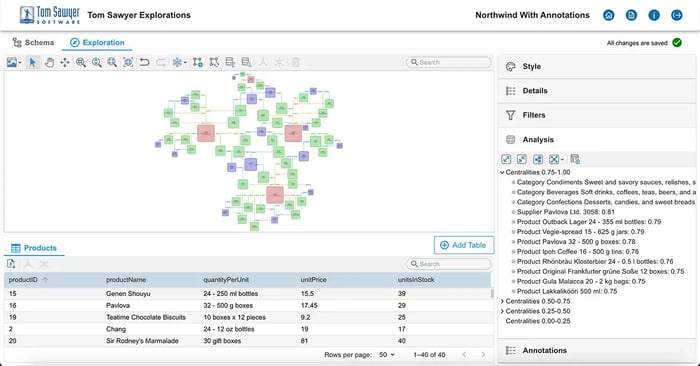
Task: Click the graph Search field
Action: [449, 62]
